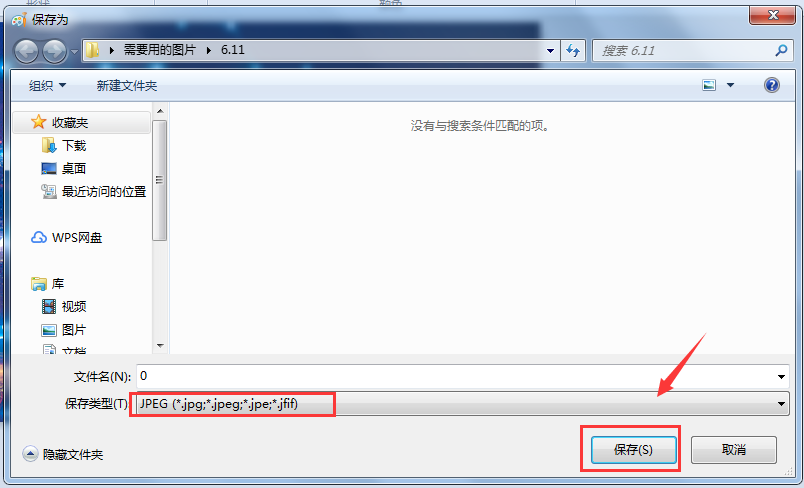Screen dimensions: 804x488
Task: Click 新建文件夹 in the toolbar
Action: (x=127, y=86)
